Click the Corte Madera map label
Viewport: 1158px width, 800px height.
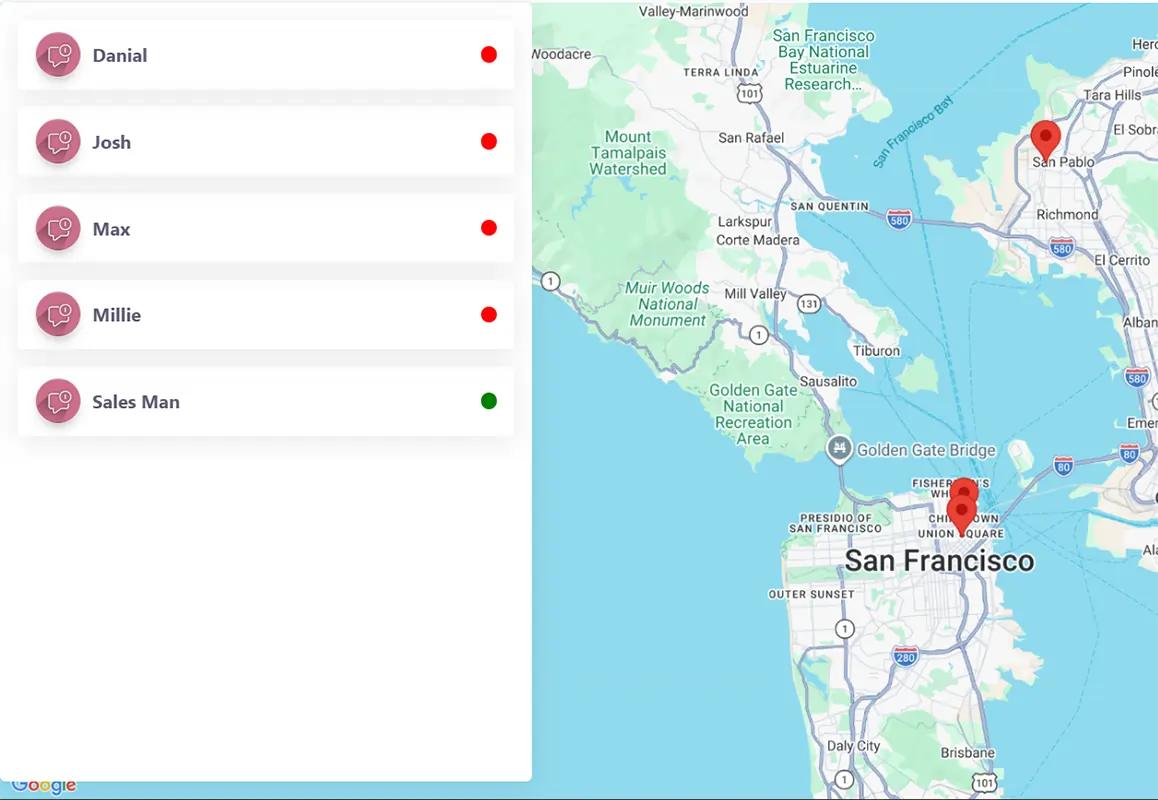[758, 240]
